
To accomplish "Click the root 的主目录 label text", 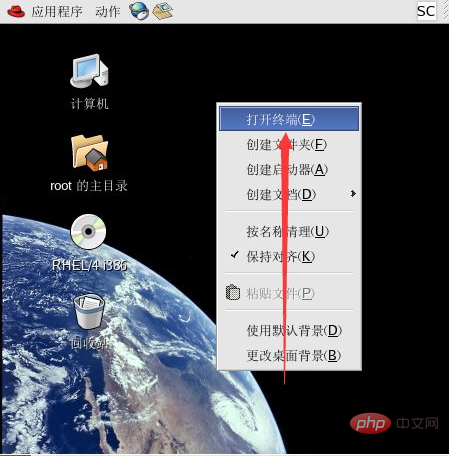I will [89, 186].
